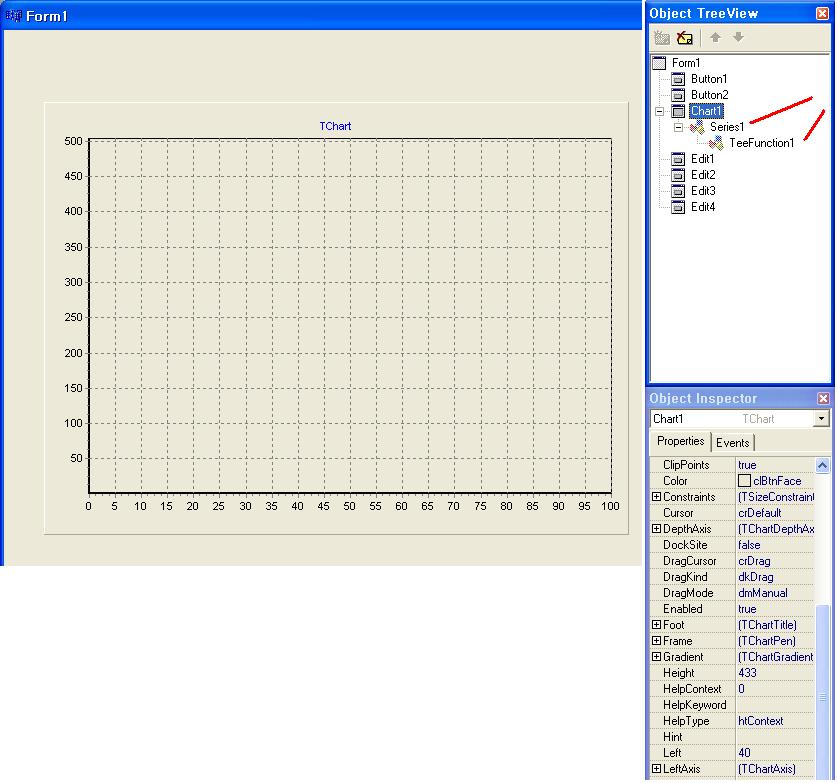The width and height of the screenshot is (838, 783).
Task: Collapse the Chart1 tree node
Action: 659,111
